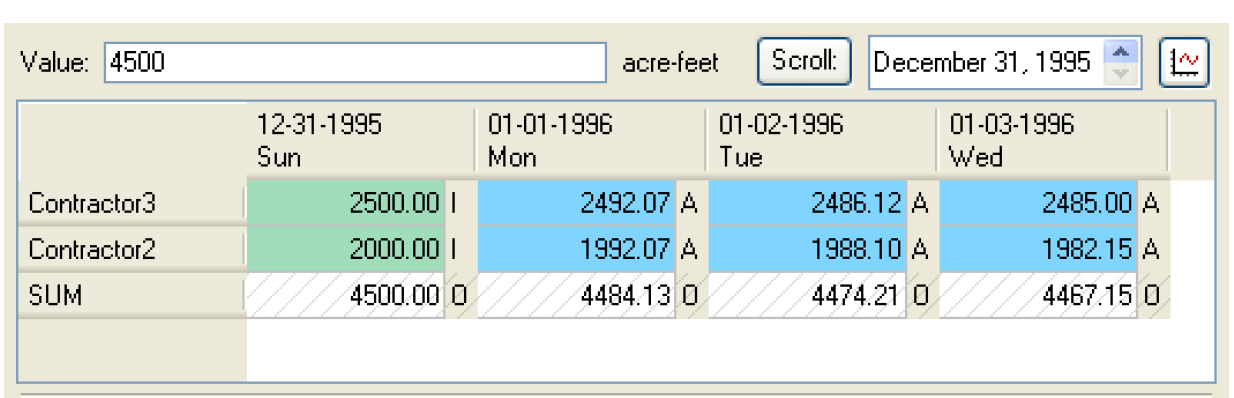Viewport: 1234px width, 398px height.
Task: Select the SUM cell showing 4467.15
Action: point(1039,296)
